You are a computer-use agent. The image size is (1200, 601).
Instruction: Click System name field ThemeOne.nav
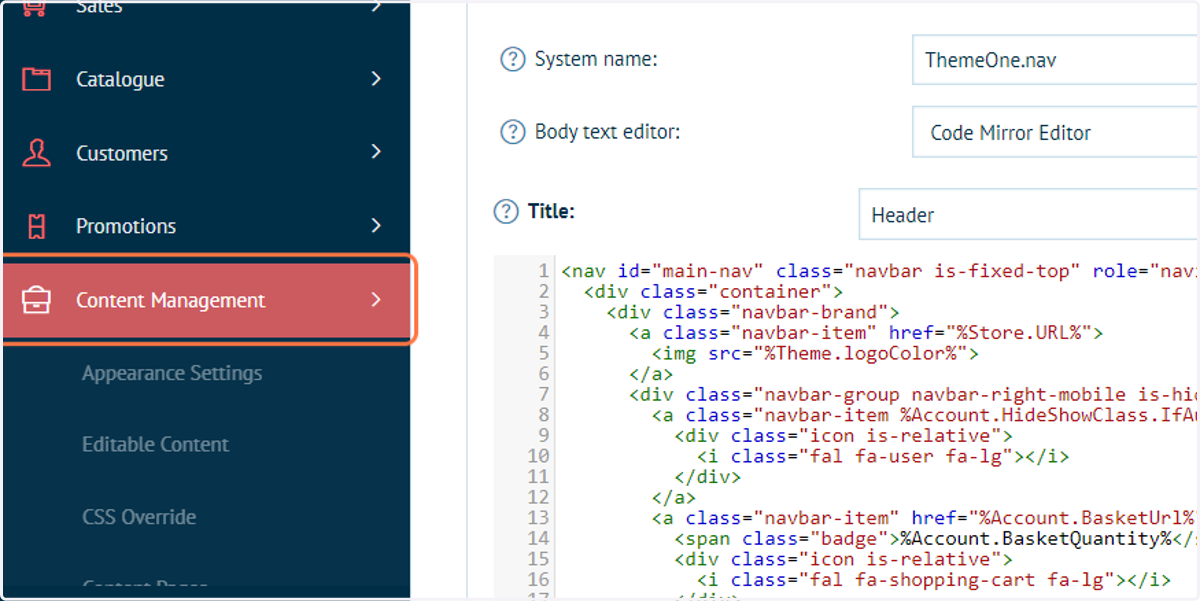[x=1055, y=60]
